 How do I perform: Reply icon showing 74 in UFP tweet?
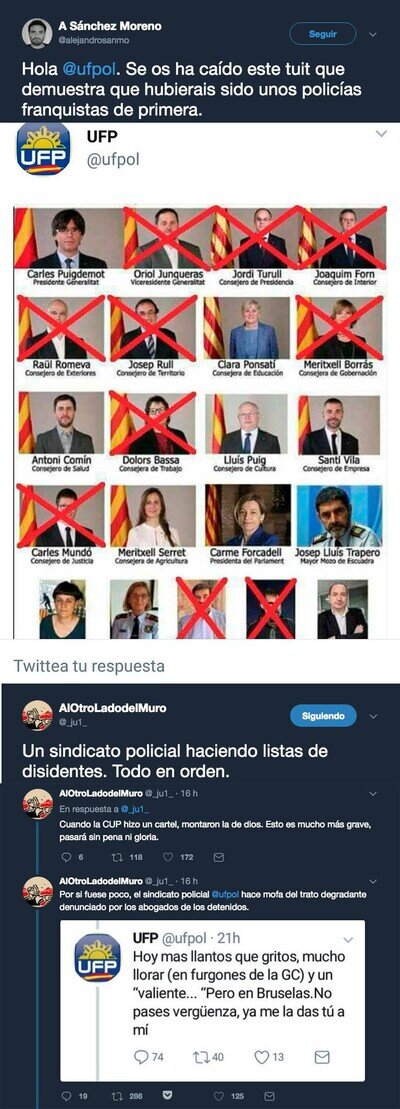pos(141,1057)
